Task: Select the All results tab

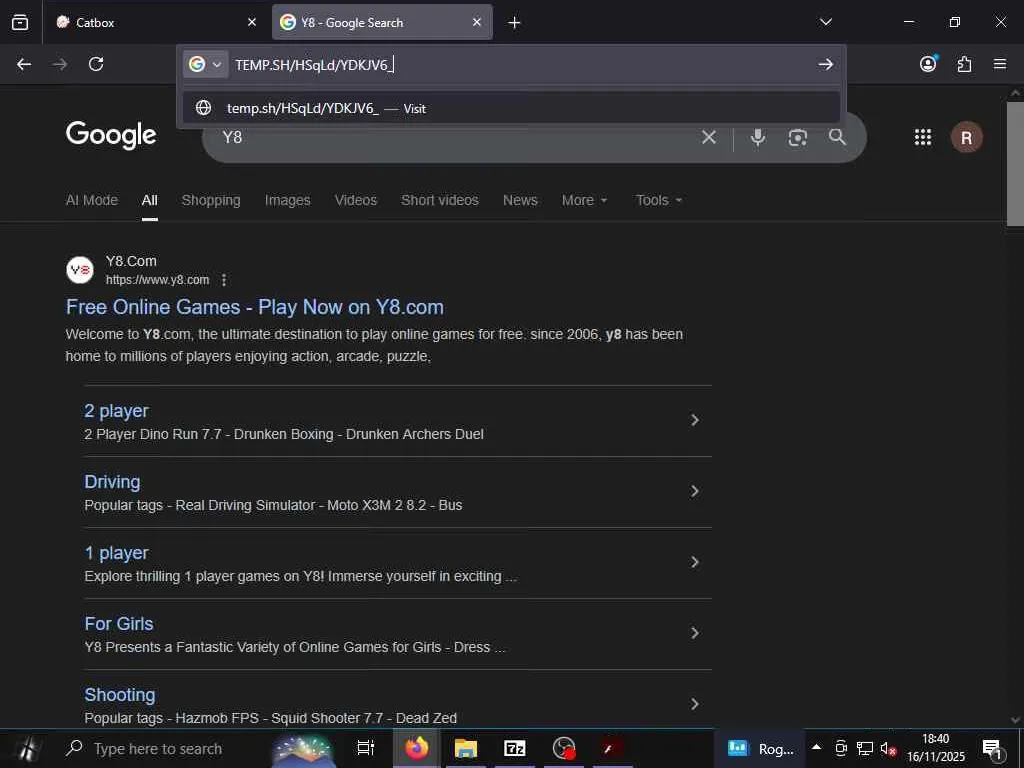Action: 150,200
